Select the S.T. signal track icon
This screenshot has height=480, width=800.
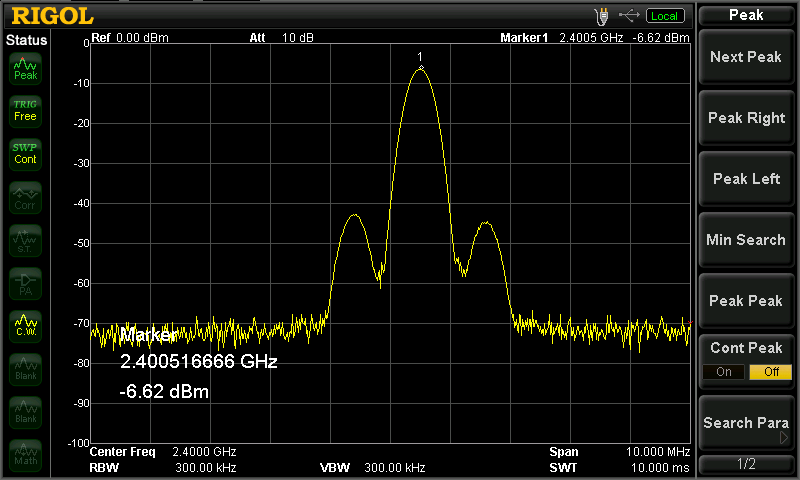point(26,240)
